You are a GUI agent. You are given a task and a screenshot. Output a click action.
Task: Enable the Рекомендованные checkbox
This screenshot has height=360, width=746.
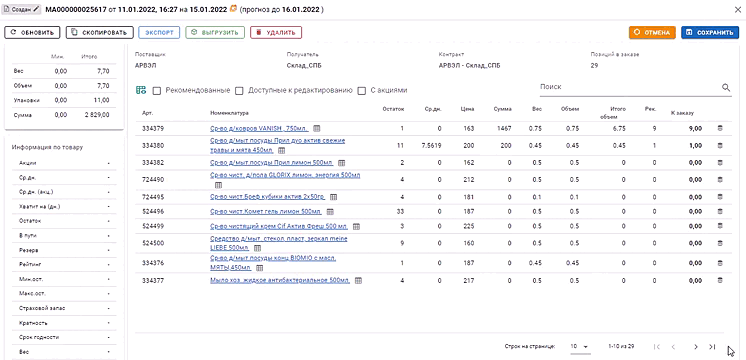click(156, 90)
